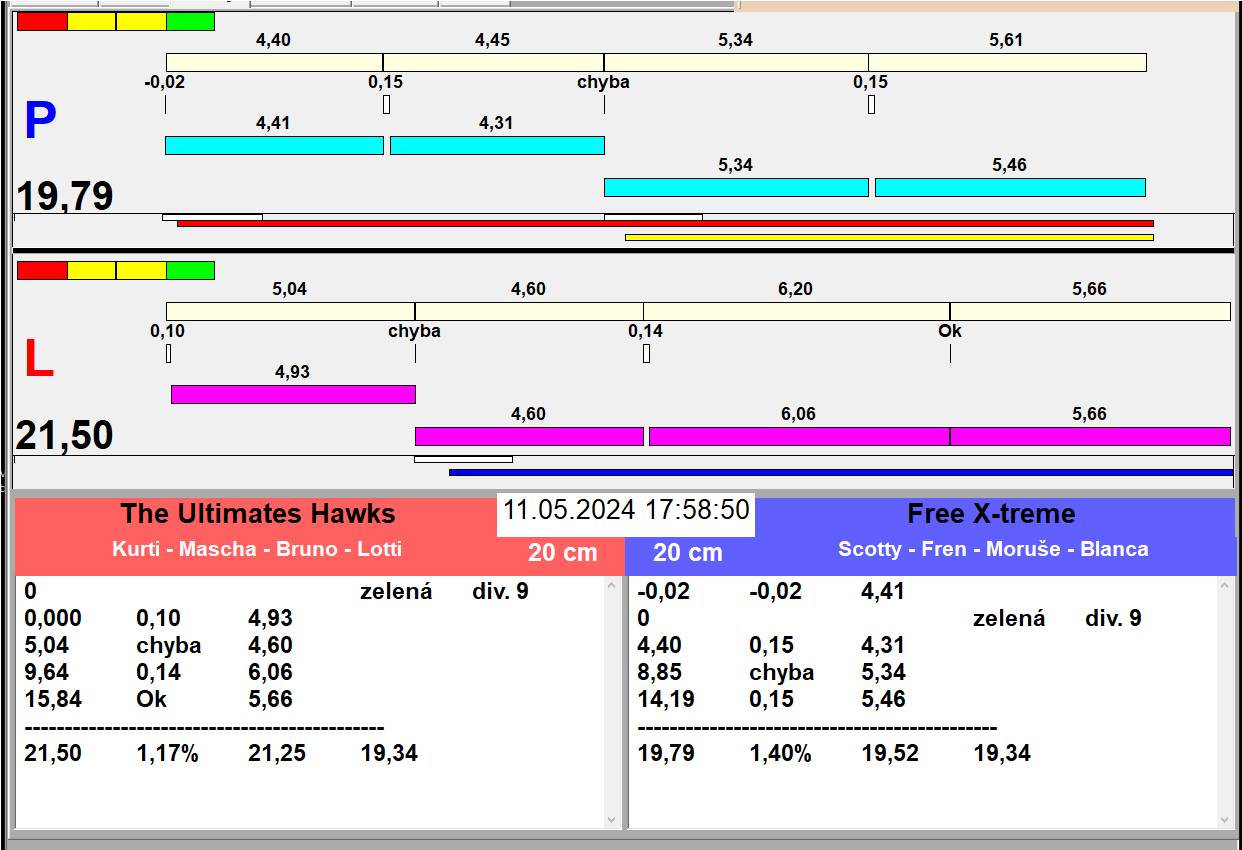The width and height of the screenshot is (1242, 850).
Task: Click 21,25 in The Ultimates Hawks totals row
Action: coord(277,753)
